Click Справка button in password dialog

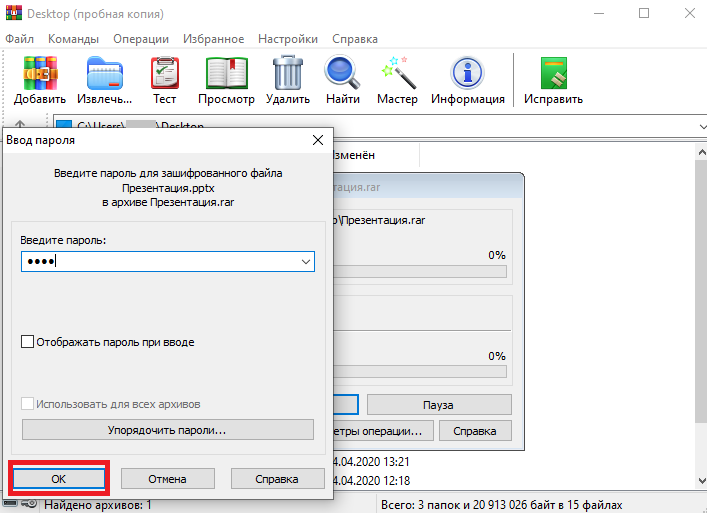pyautogui.click(x=277, y=479)
